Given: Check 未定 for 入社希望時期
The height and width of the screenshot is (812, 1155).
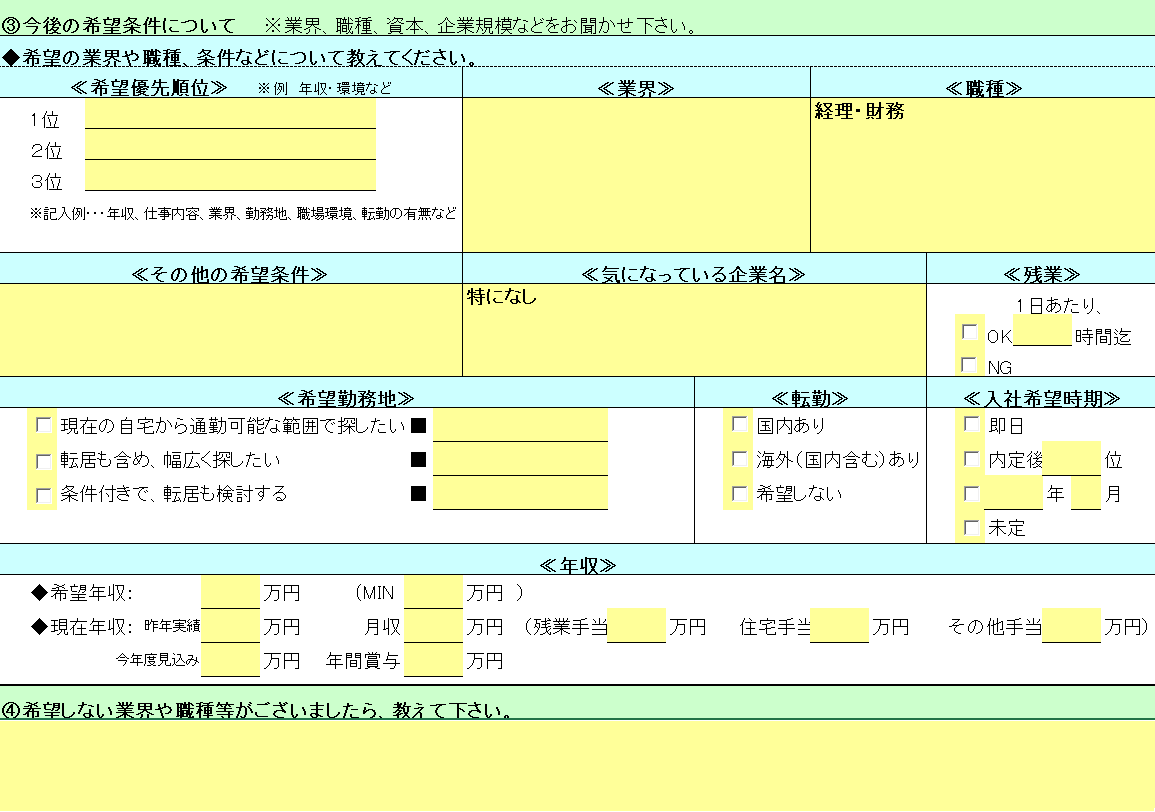Looking at the screenshot, I should 972,528.
